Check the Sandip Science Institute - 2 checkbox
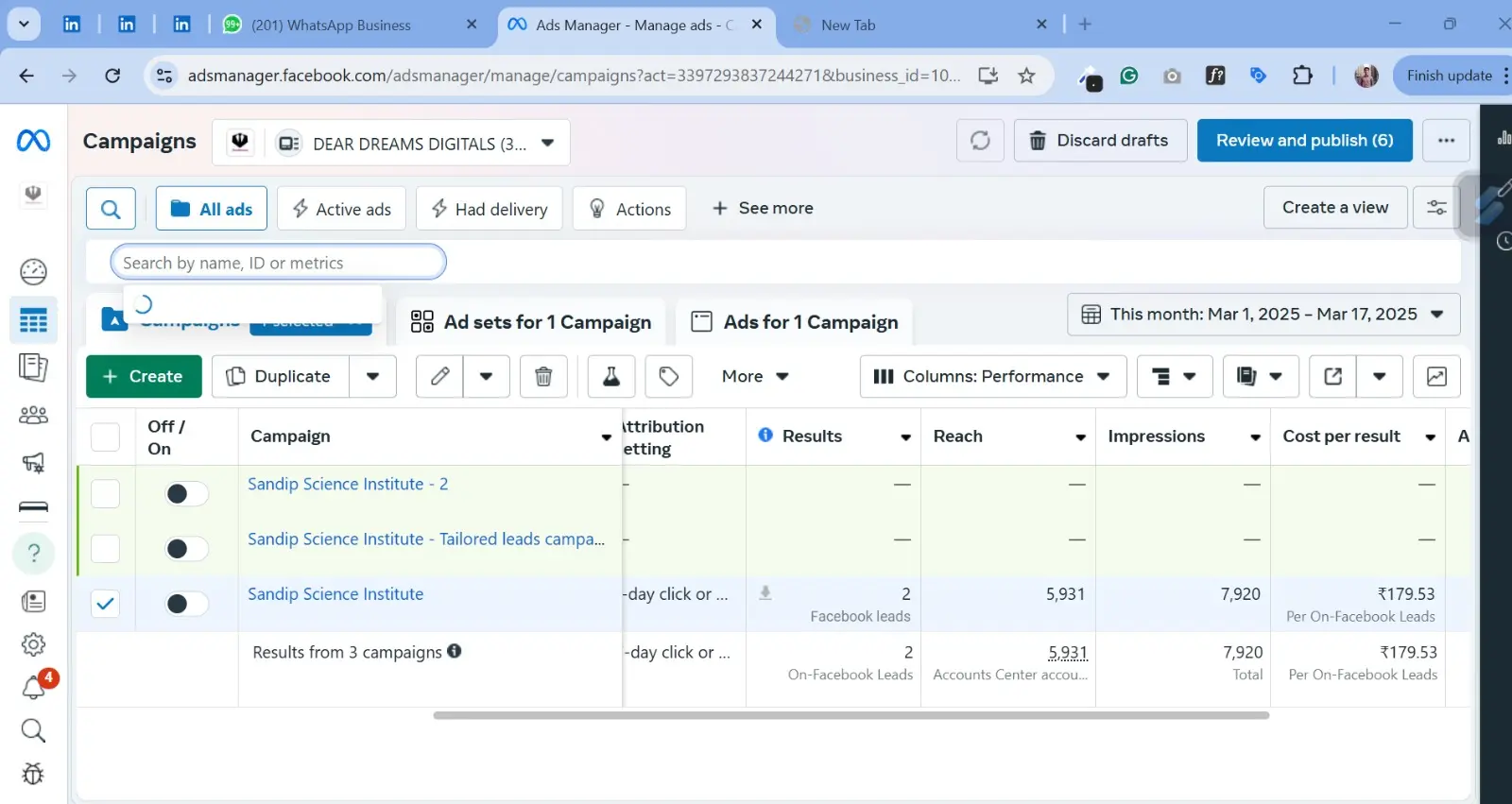The width and height of the screenshot is (1512, 804). coord(105,493)
